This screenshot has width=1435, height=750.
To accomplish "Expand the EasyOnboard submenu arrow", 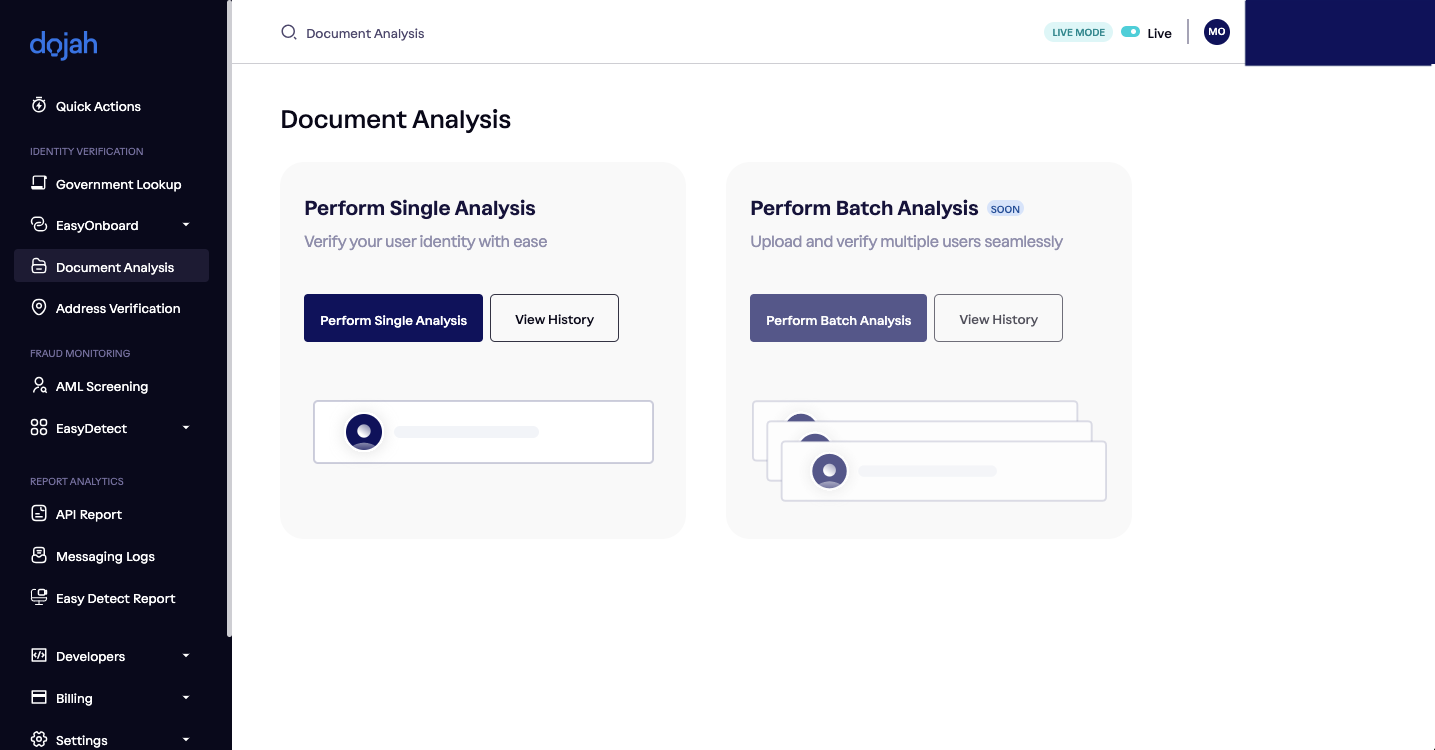I will tap(186, 225).
